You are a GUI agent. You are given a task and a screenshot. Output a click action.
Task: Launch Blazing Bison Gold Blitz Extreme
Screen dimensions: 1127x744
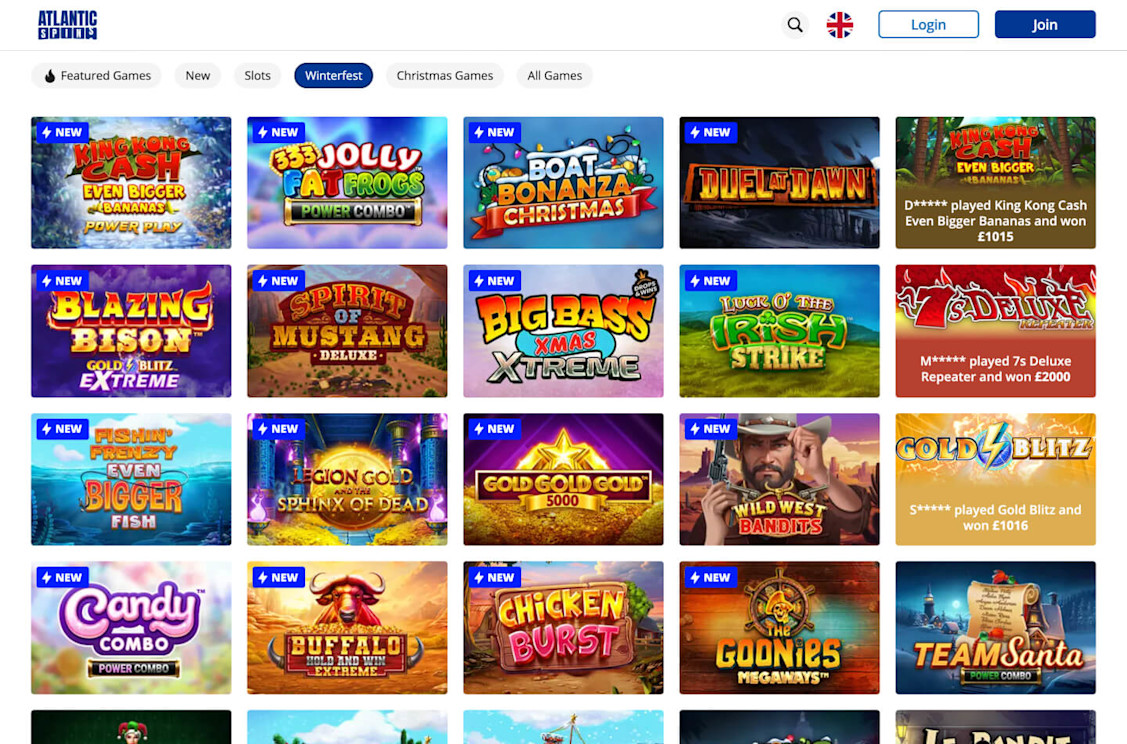click(x=131, y=331)
